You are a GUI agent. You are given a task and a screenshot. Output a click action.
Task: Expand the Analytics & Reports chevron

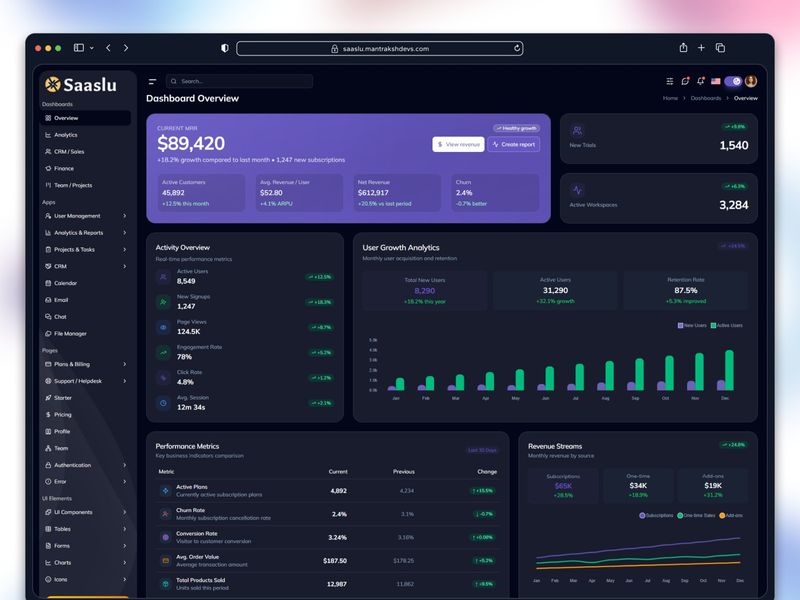124,233
